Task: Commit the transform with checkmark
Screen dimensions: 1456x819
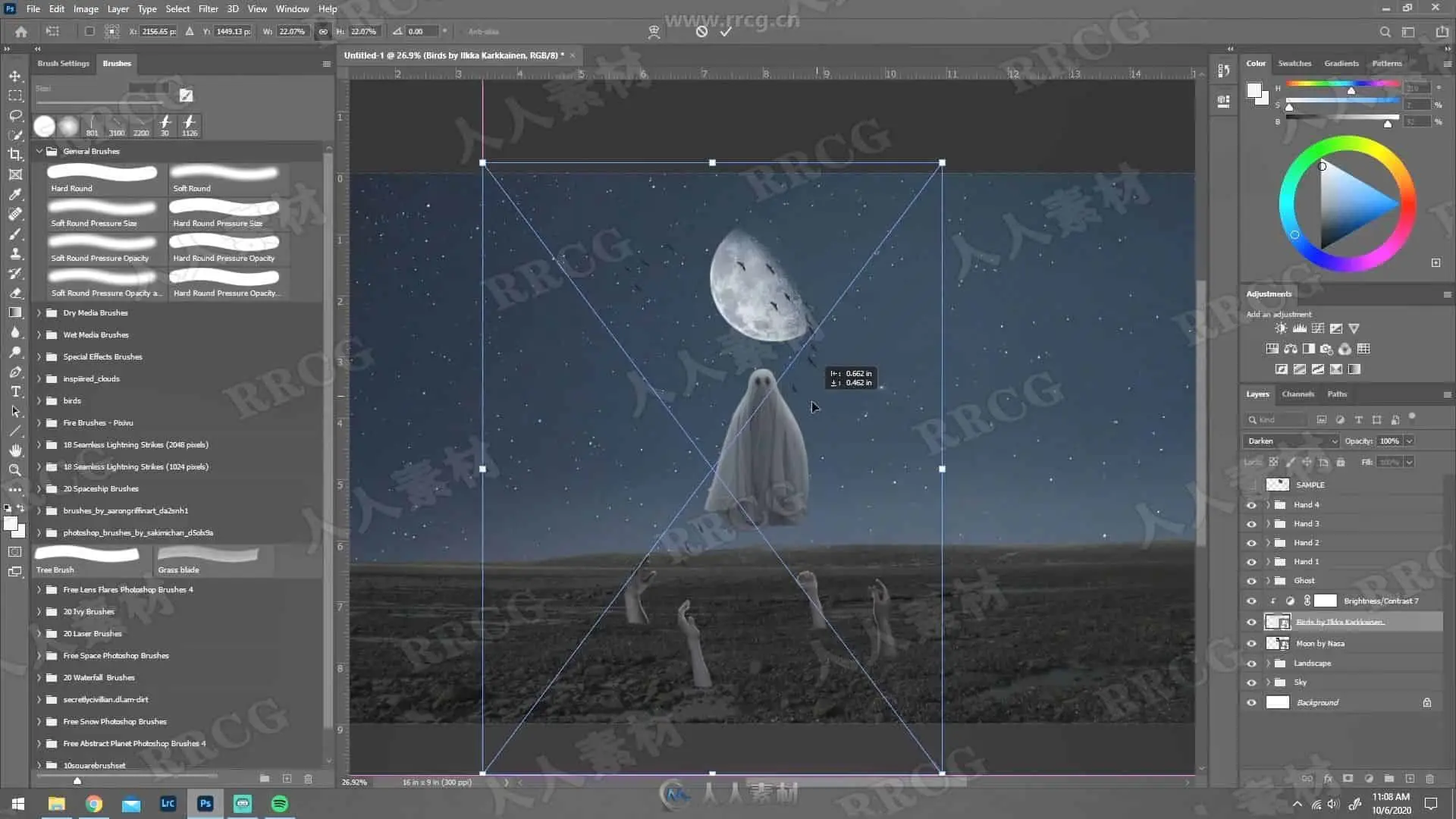Action: [726, 31]
